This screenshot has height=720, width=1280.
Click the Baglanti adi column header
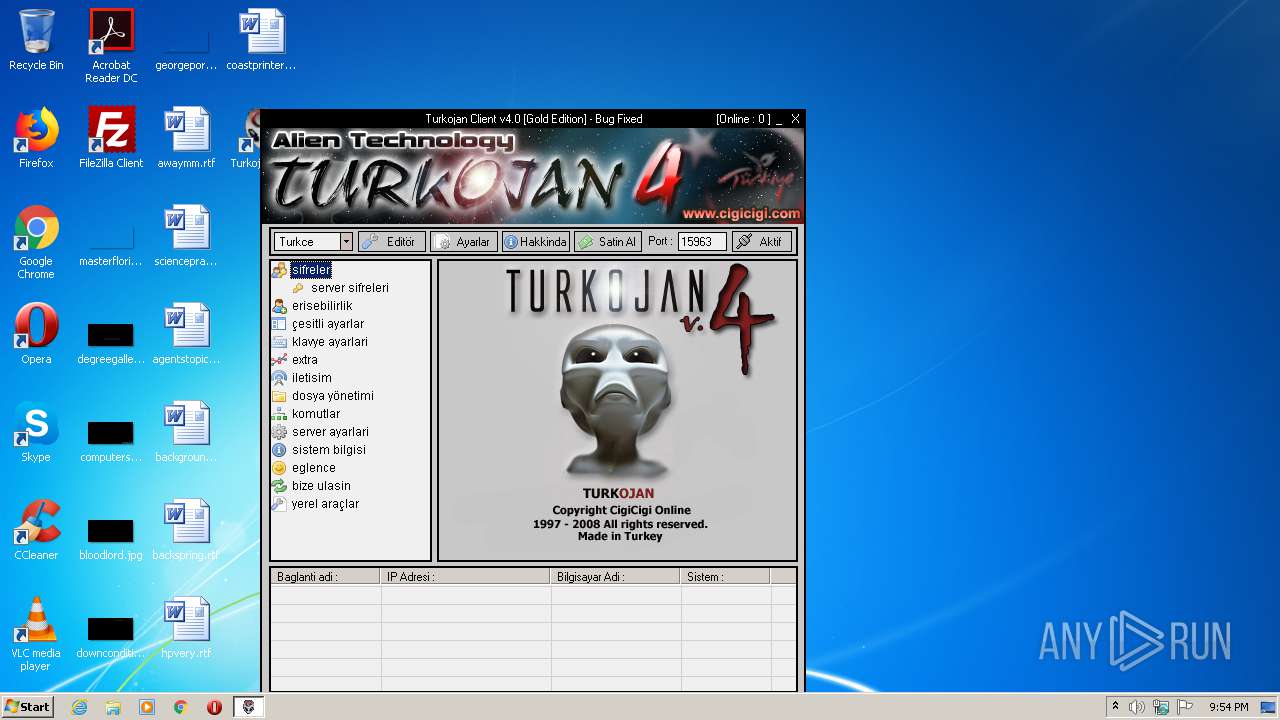(325, 577)
